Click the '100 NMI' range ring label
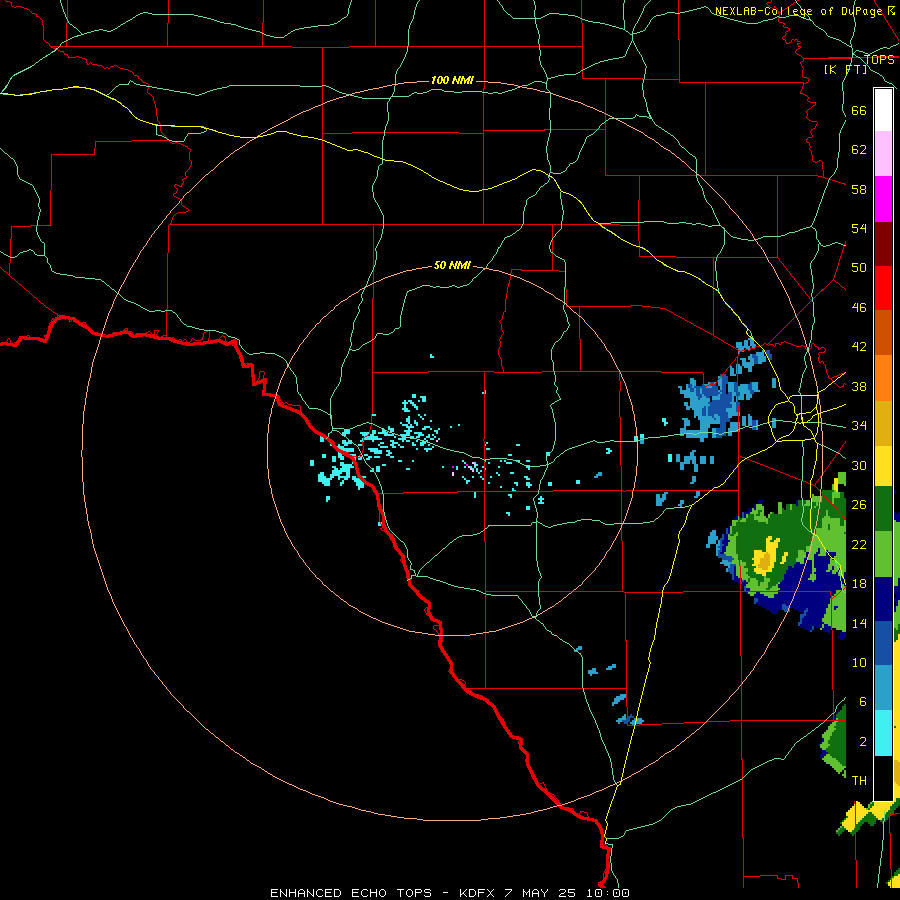 point(452,80)
